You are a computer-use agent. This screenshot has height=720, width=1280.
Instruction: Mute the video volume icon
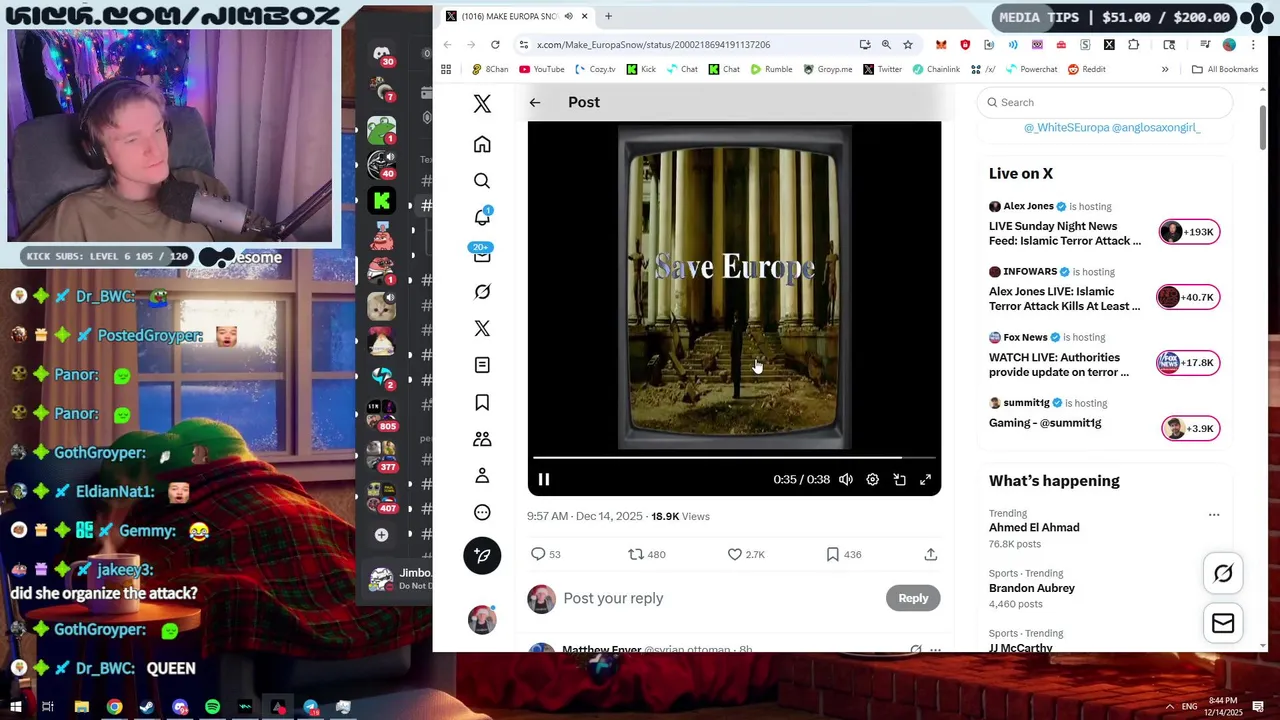846,479
